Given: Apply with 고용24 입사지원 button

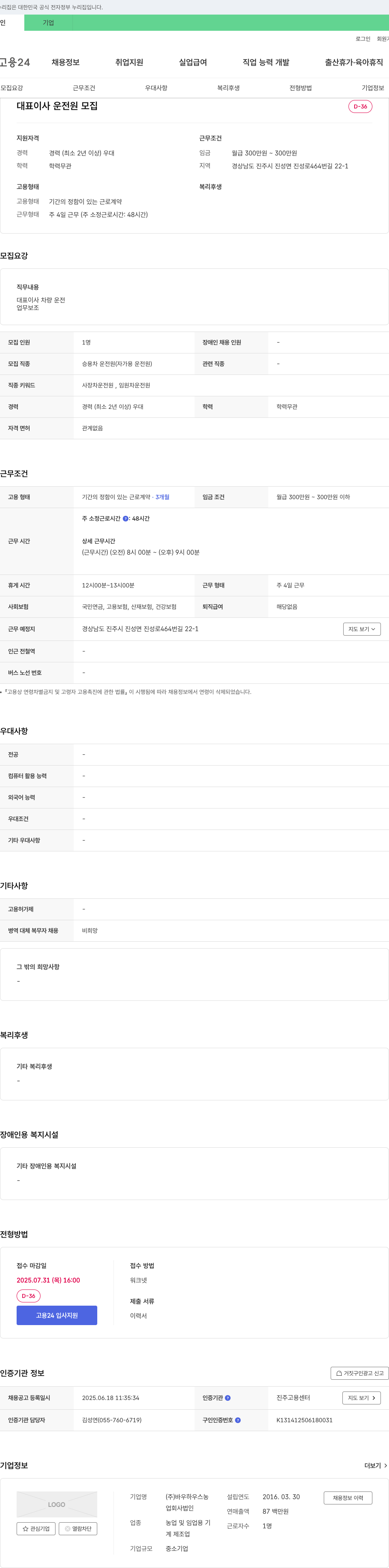Looking at the screenshot, I should (57, 1315).
